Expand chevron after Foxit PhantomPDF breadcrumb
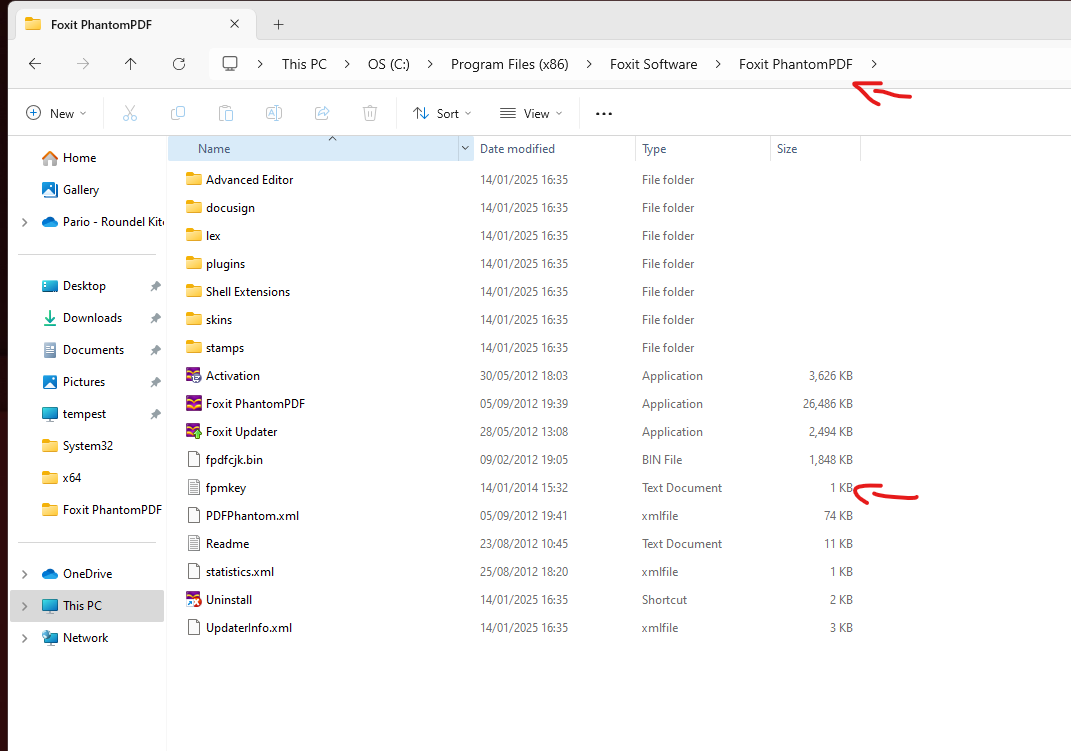This screenshot has height=751, width=1071. (x=874, y=64)
